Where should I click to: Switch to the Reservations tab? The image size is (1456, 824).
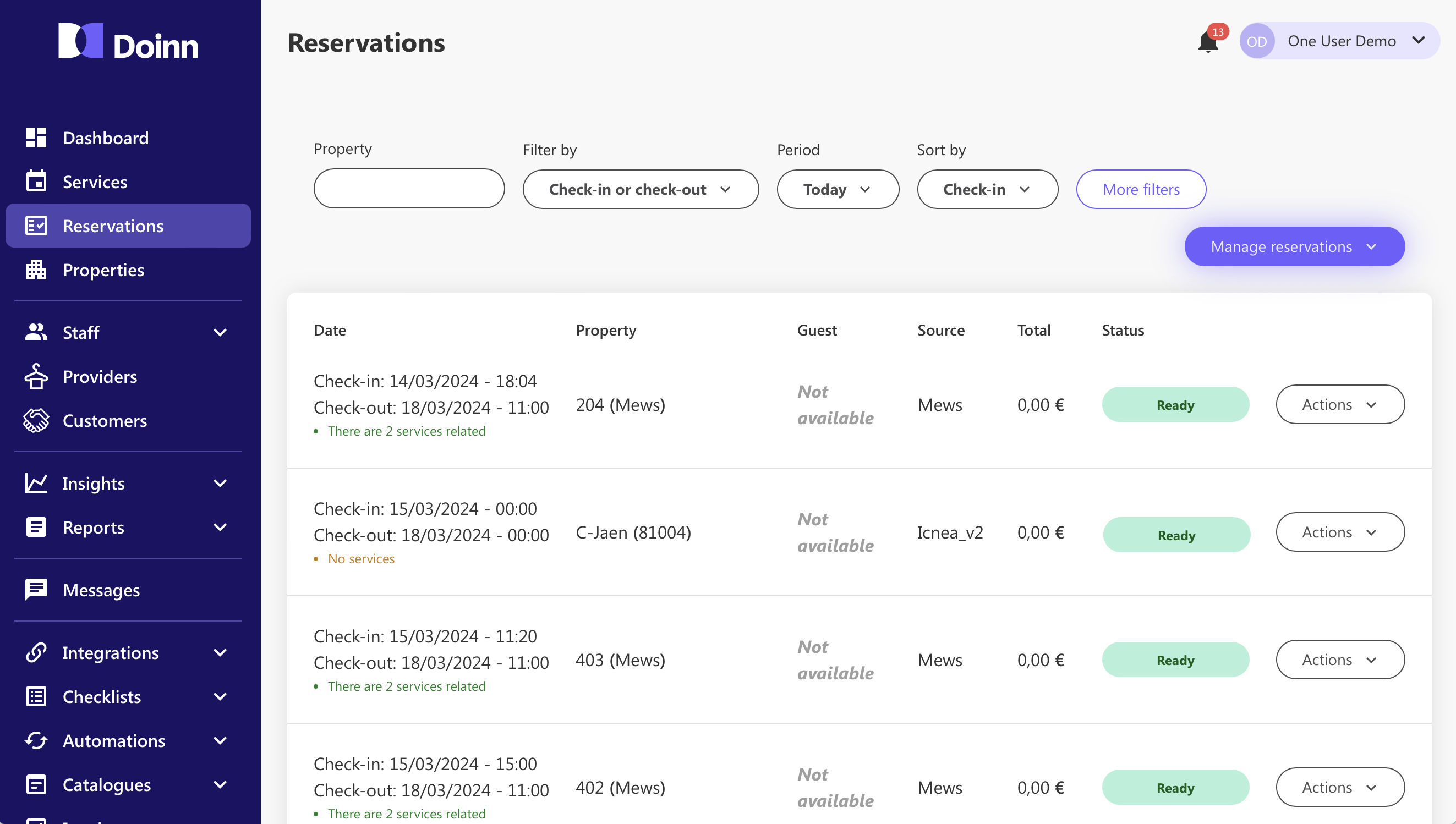pyautogui.click(x=113, y=225)
